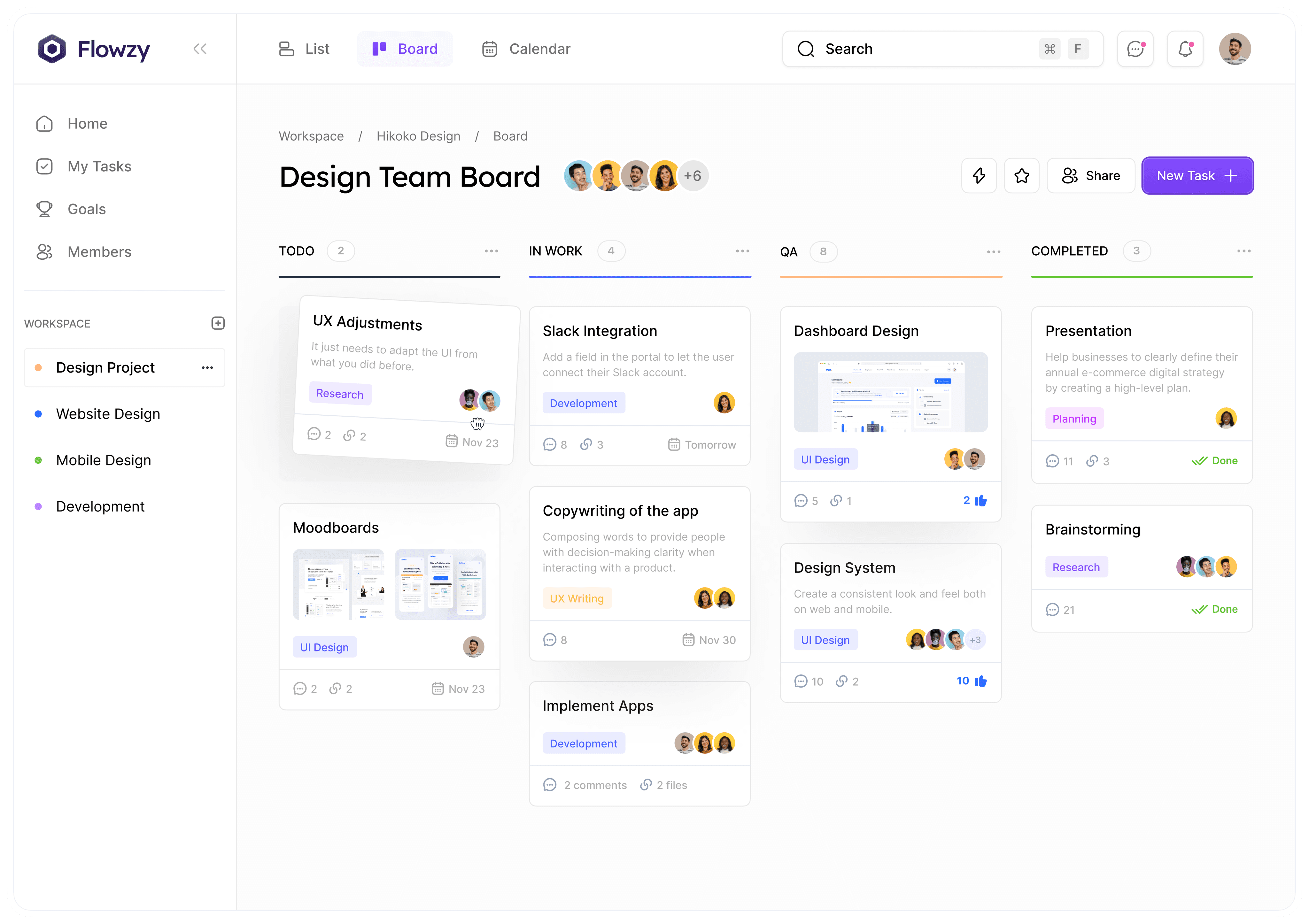
Task: Click the Share button
Action: click(x=1091, y=175)
